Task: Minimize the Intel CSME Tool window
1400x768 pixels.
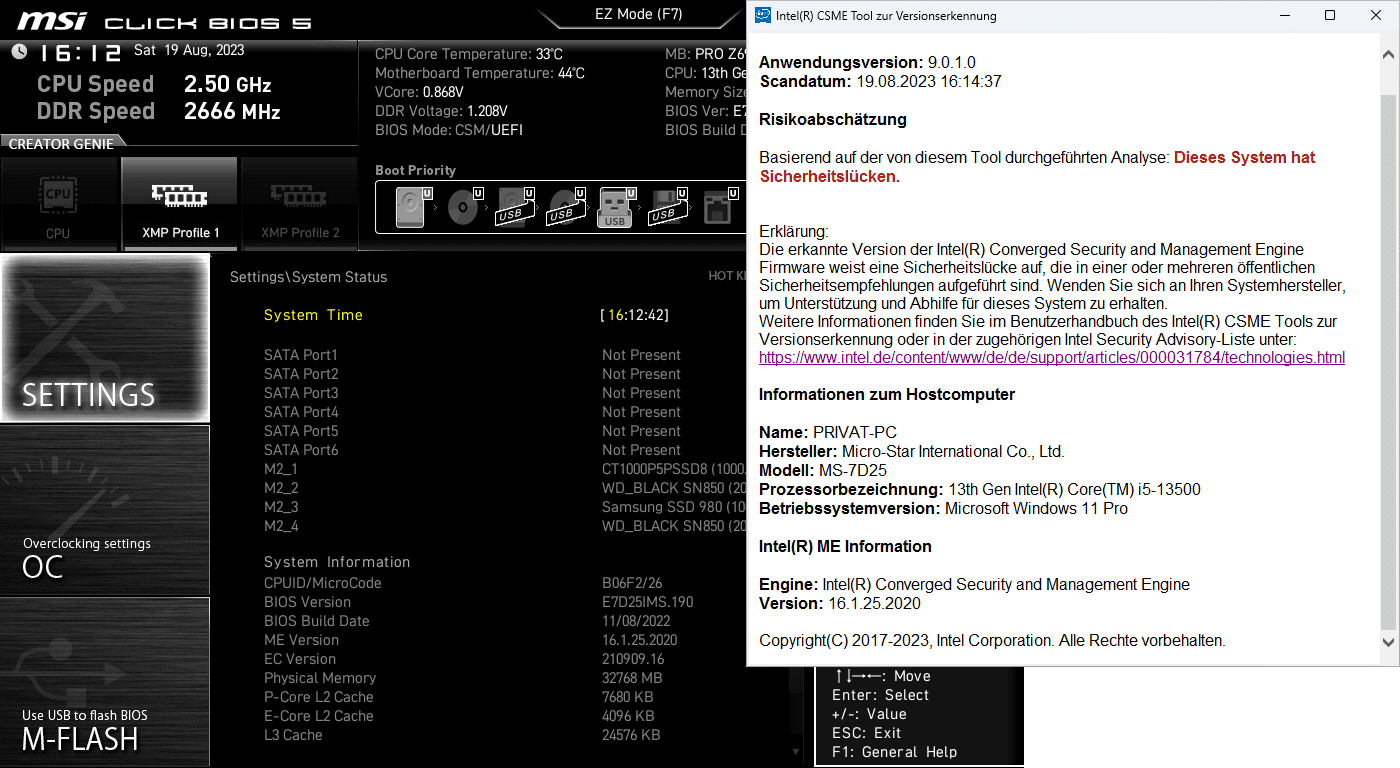Action: pyautogui.click(x=1284, y=15)
